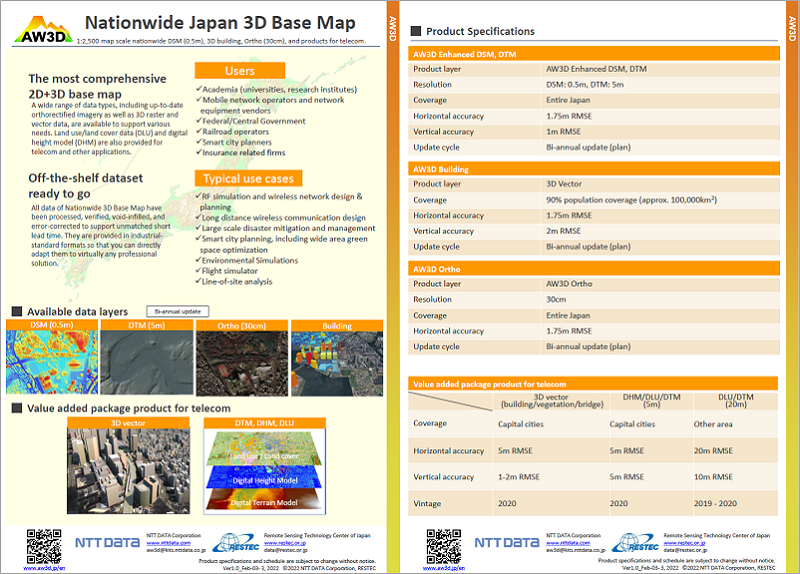This screenshot has width=800, height=574.
Task: Click the 'Flight simulator' use case
Action: click(x=229, y=271)
